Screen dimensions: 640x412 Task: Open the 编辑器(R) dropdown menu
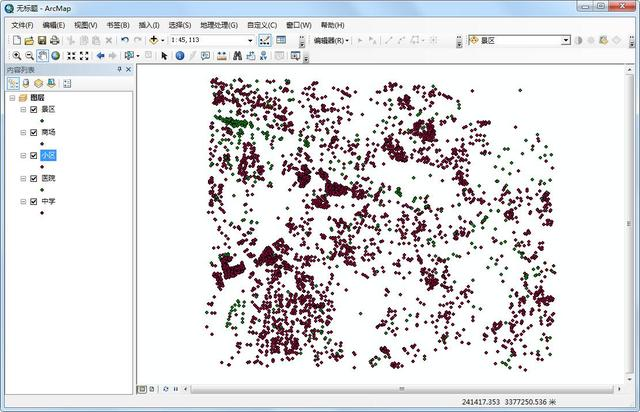pos(331,40)
